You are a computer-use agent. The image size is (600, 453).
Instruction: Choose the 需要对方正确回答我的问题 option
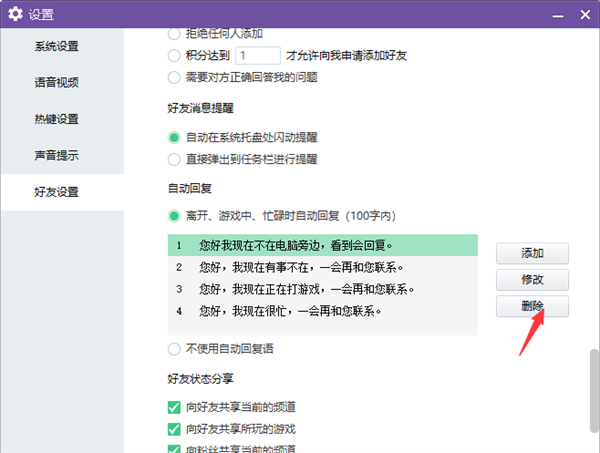point(174,76)
